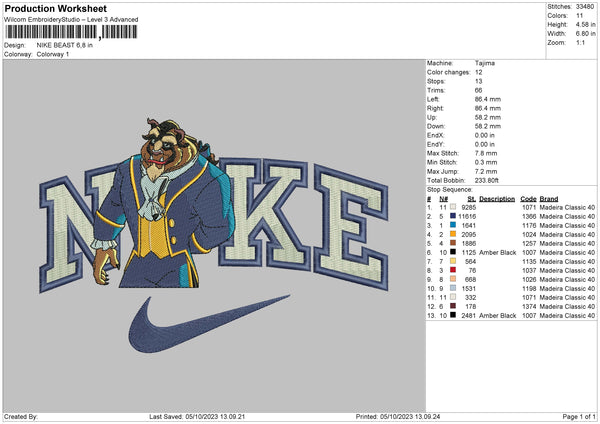Click the Max Jump value 7.2 mm
The image size is (600, 424).
pos(486,171)
